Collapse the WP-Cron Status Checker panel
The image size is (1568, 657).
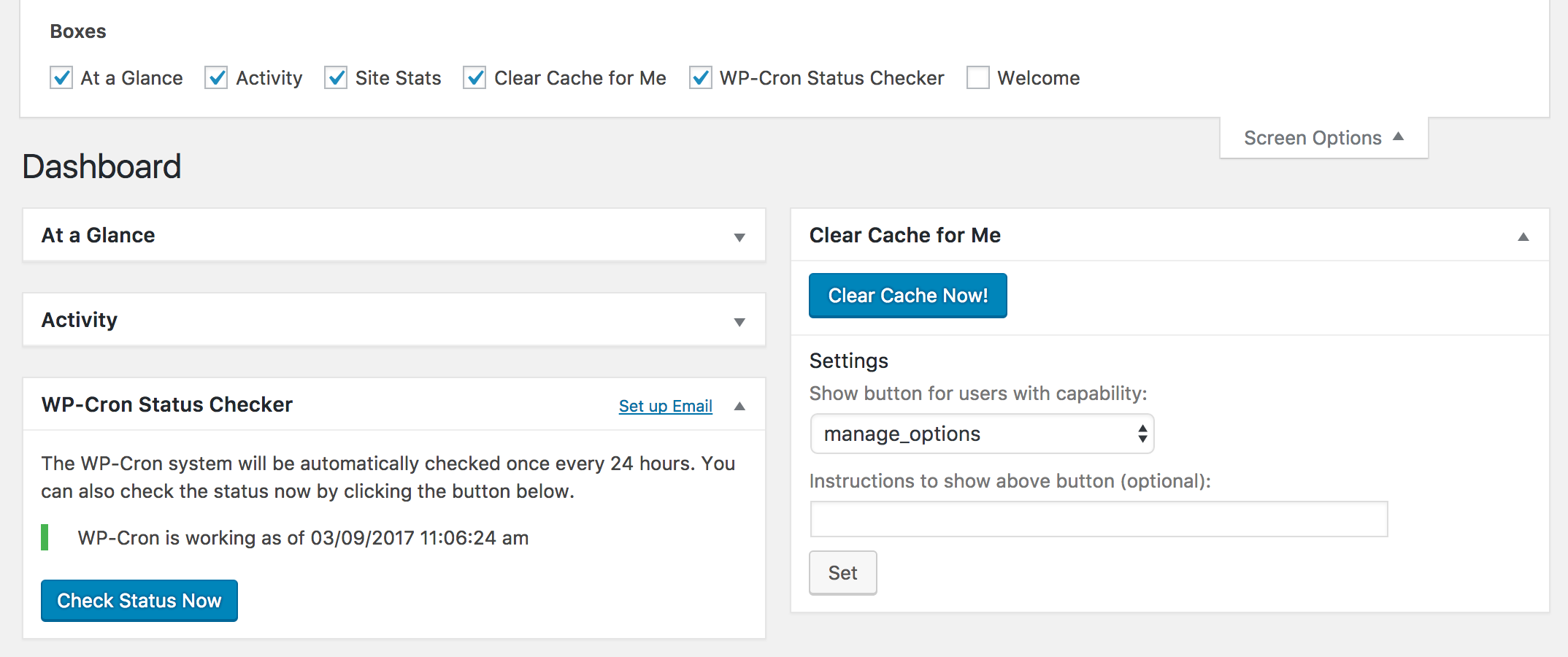(739, 407)
